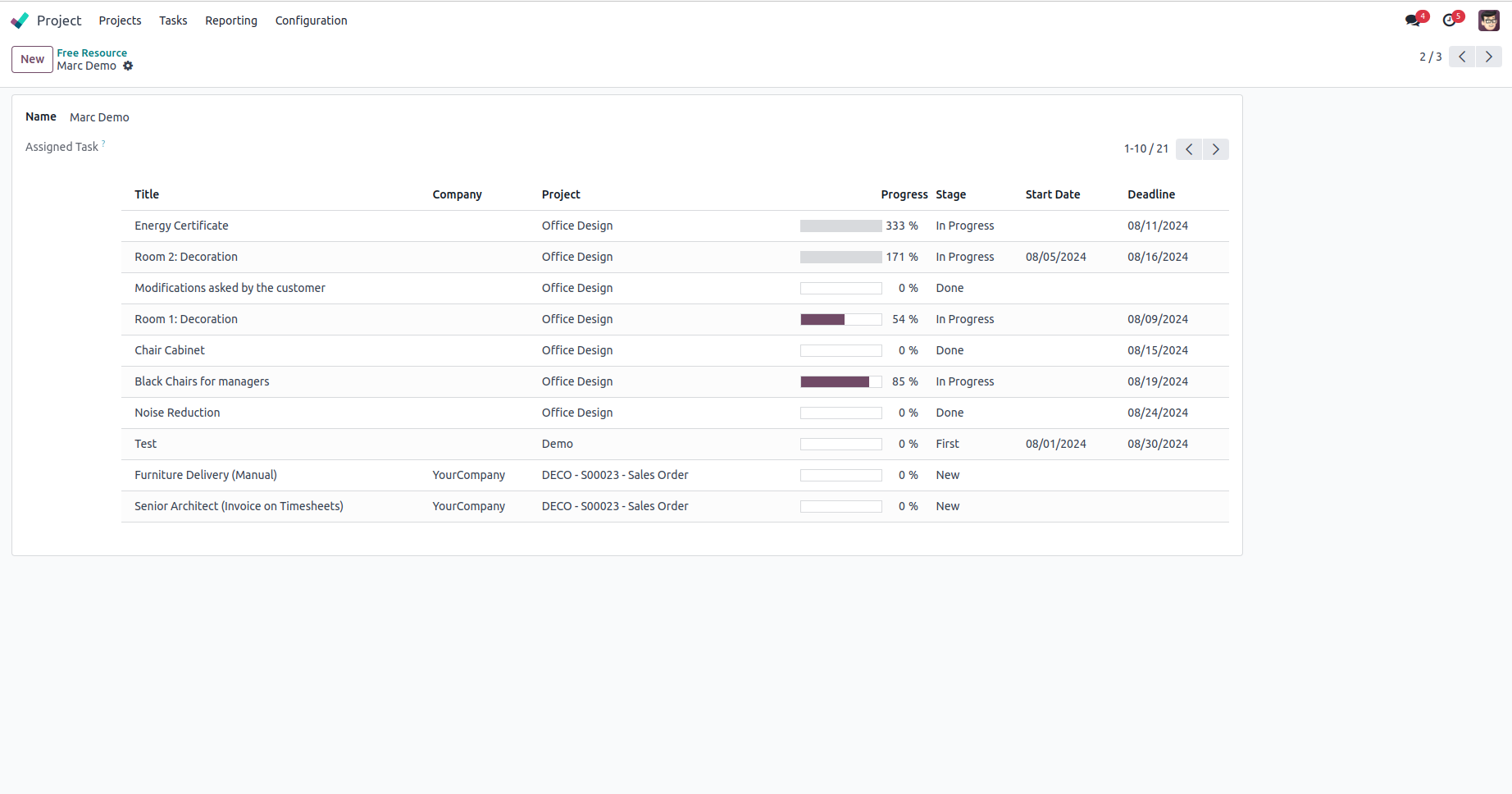The image size is (1512, 794).
Task: Open the Energy Certificate task row
Action: click(x=181, y=226)
